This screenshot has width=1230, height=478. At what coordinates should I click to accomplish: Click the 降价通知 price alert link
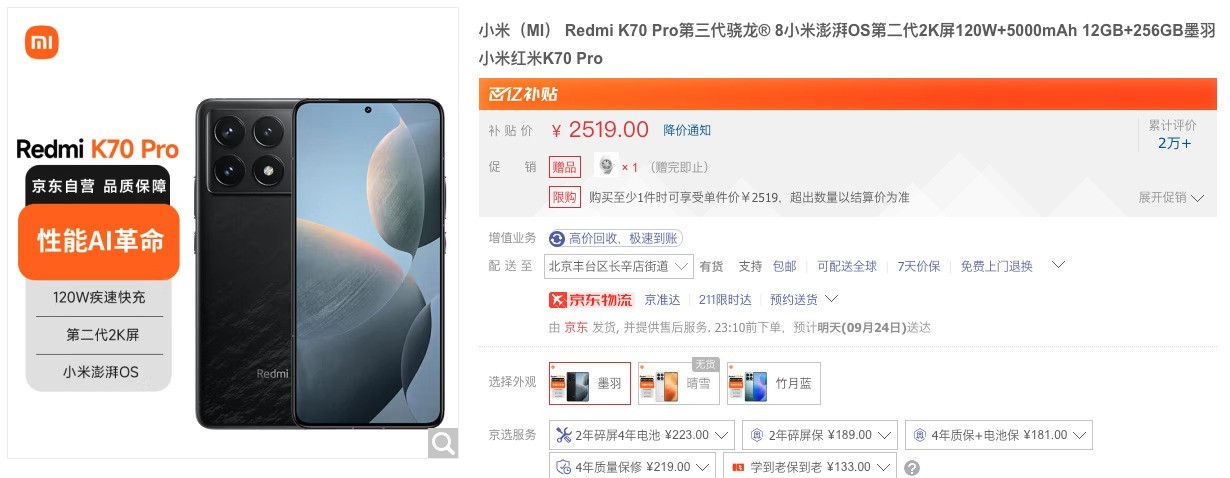(687, 130)
